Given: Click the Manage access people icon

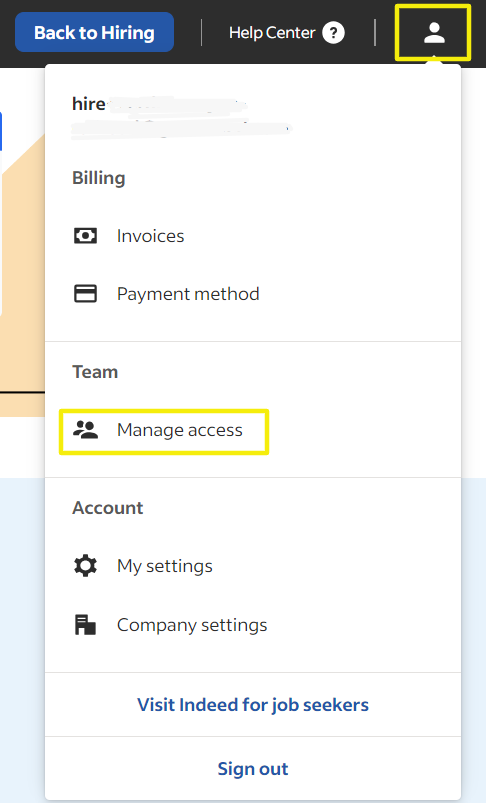Looking at the screenshot, I should point(85,430).
